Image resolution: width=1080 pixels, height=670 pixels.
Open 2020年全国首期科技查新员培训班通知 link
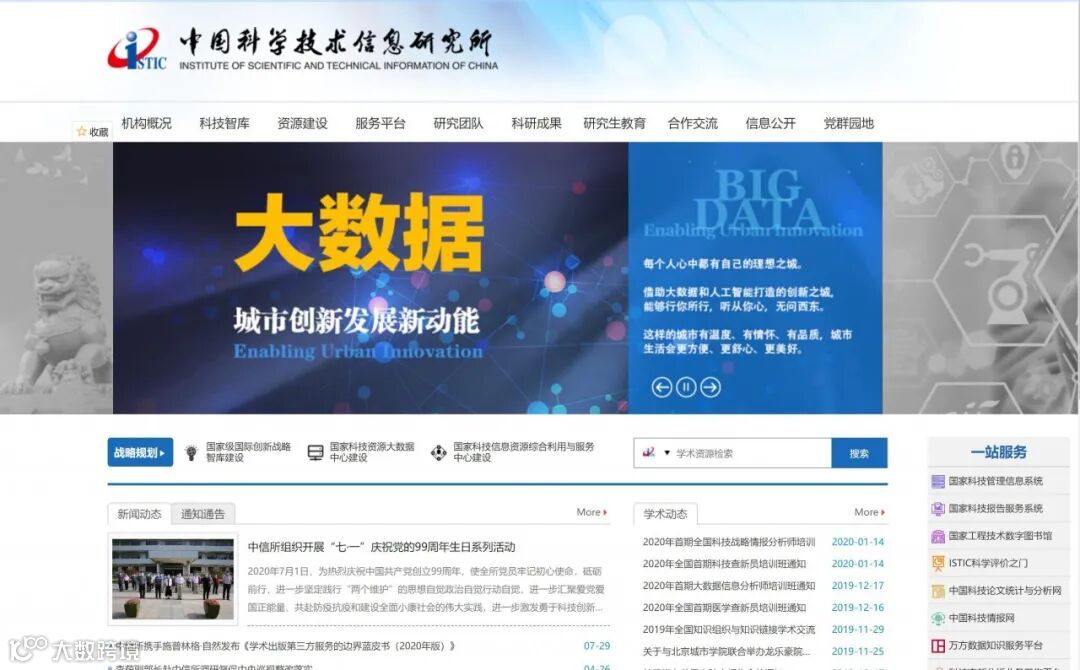724,564
